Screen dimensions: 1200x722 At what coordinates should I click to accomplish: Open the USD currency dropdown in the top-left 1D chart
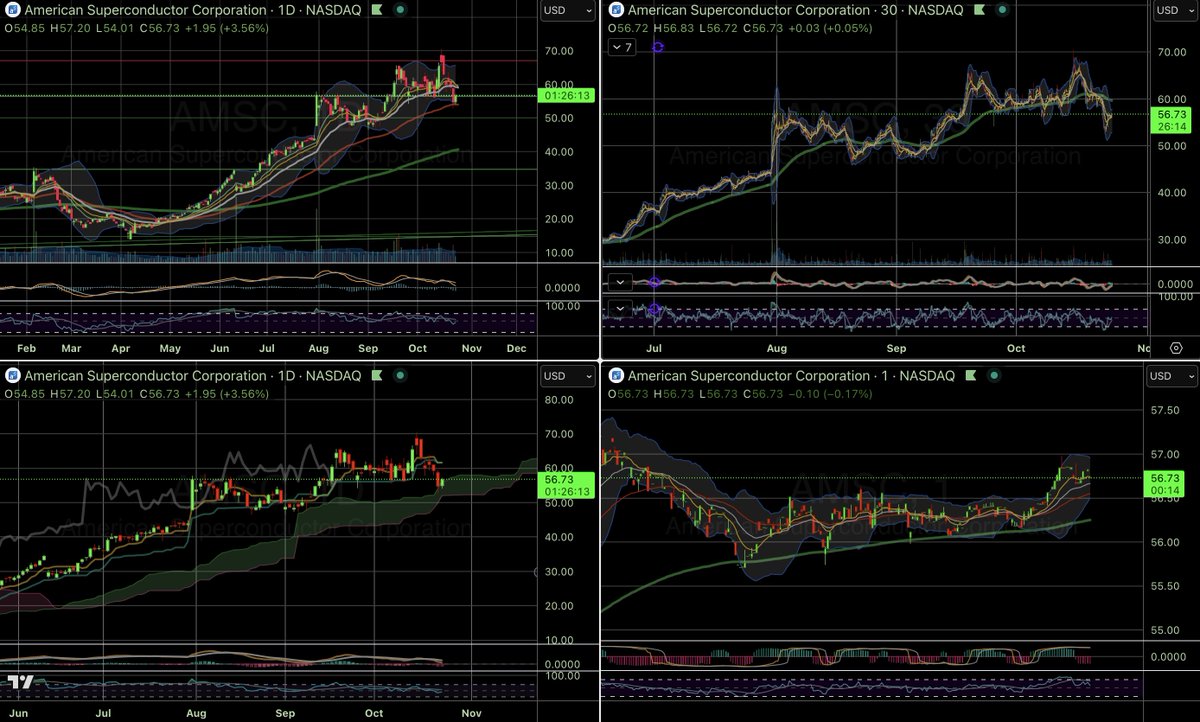click(567, 11)
